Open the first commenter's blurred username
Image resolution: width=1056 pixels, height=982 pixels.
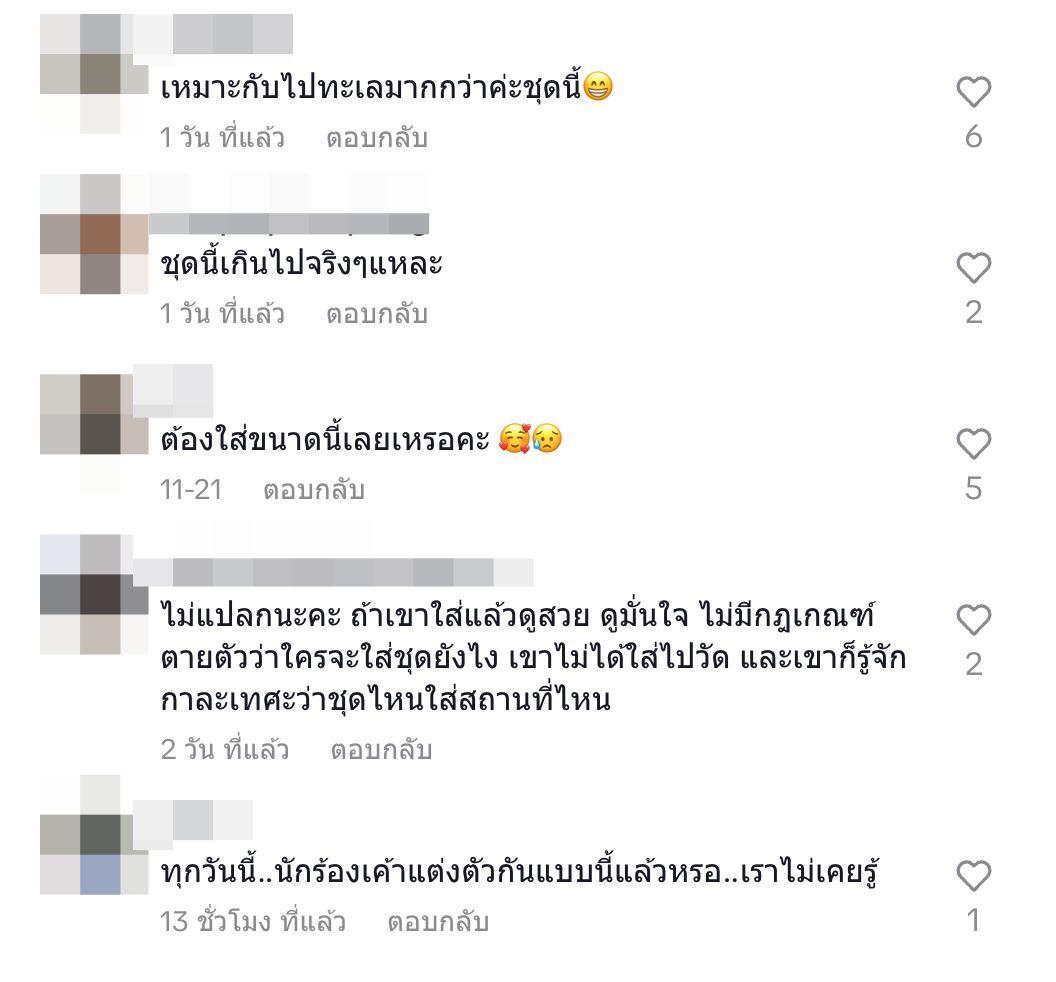[213, 34]
